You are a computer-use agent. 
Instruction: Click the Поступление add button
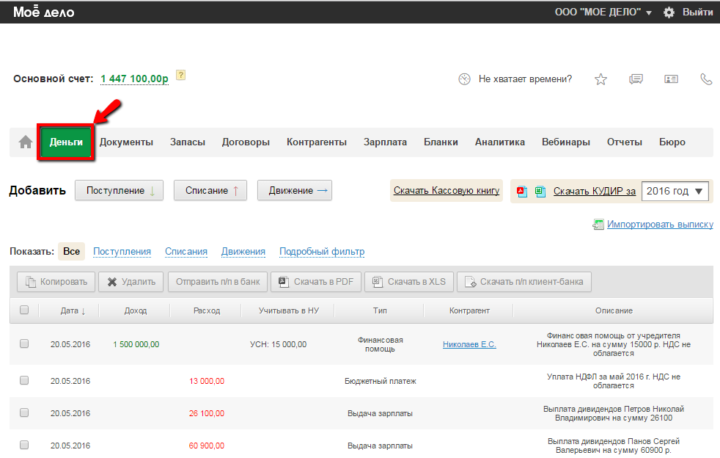tap(119, 190)
